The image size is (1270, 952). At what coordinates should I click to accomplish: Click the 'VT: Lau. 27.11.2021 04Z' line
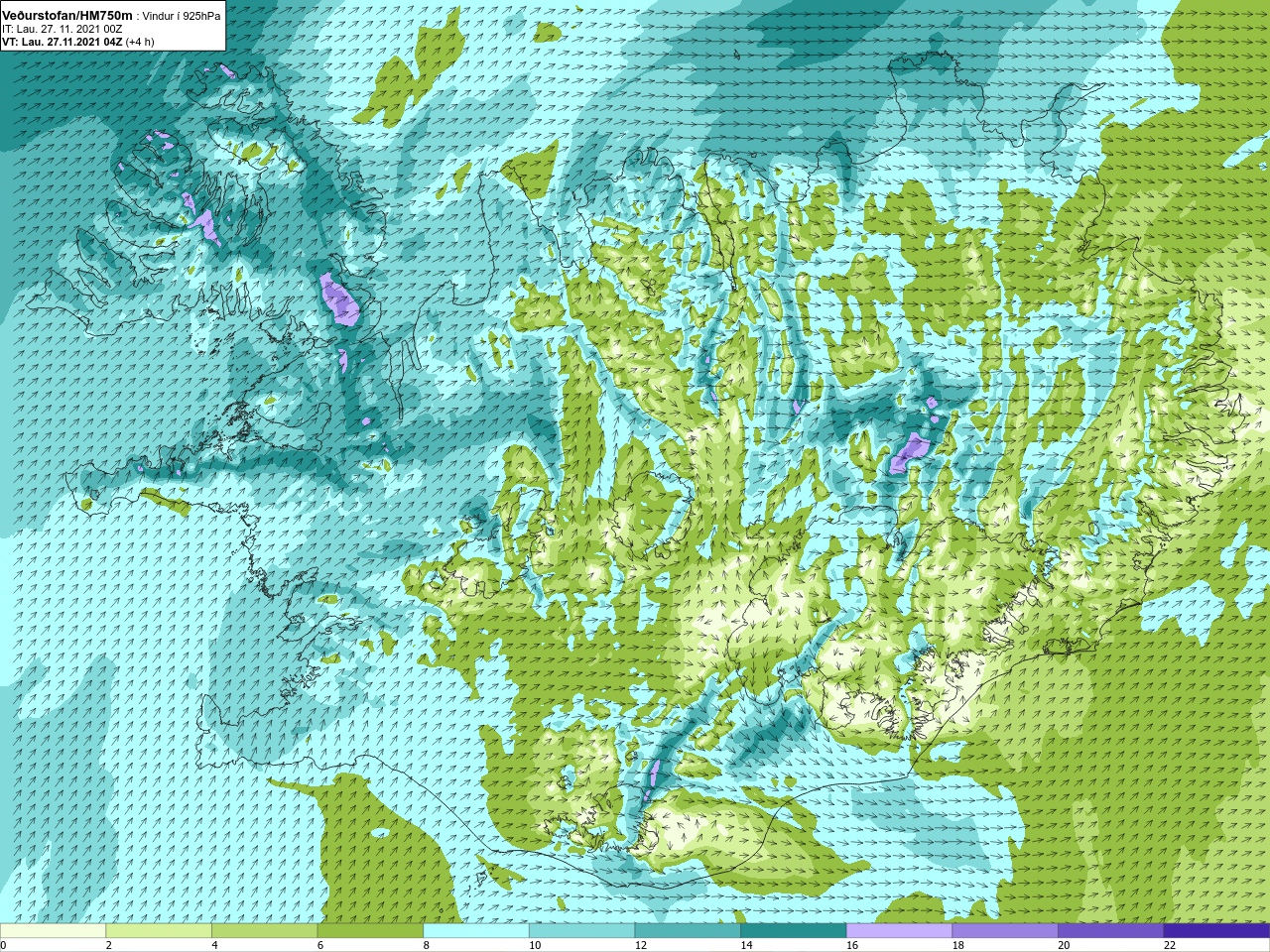tap(62, 43)
